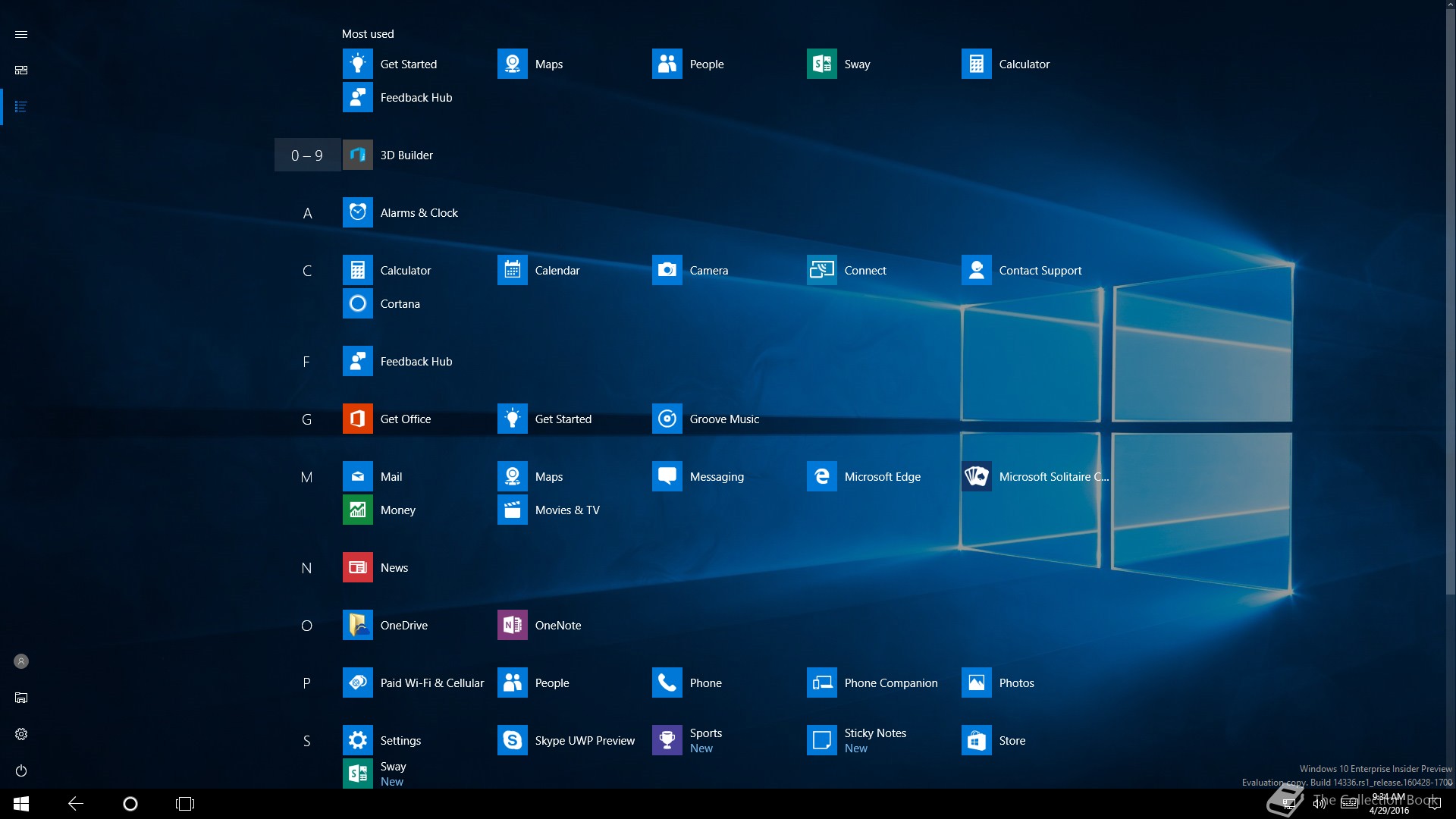Viewport: 1456px width, 819px height.
Task: Click the letter M group header
Action: click(x=306, y=477)
